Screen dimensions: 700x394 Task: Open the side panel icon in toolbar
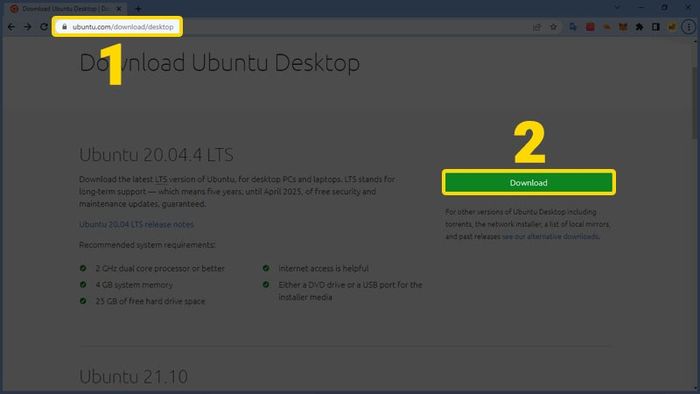point(655,27)
